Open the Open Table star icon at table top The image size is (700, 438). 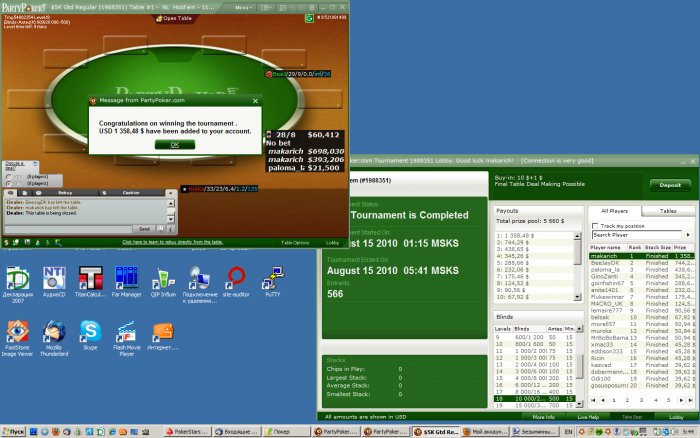tap(159, 18)
